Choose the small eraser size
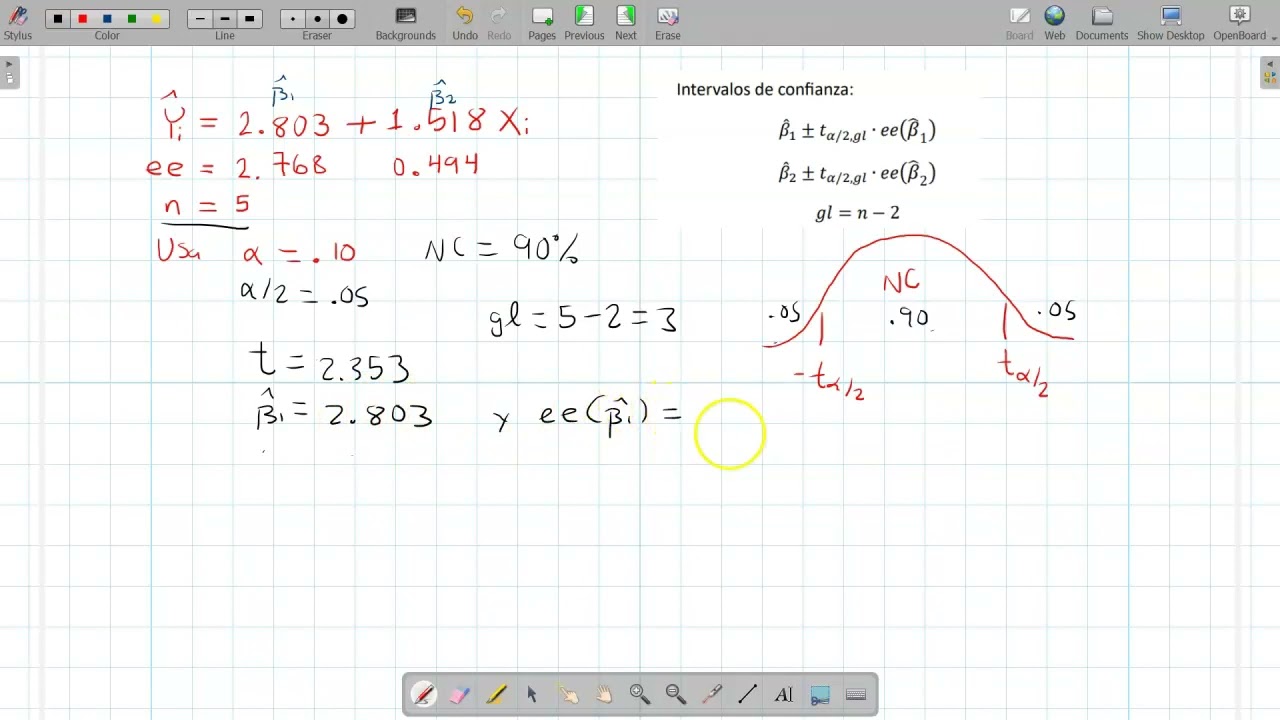Viewport: 1280px width, 720px height. tap(293, 19)
